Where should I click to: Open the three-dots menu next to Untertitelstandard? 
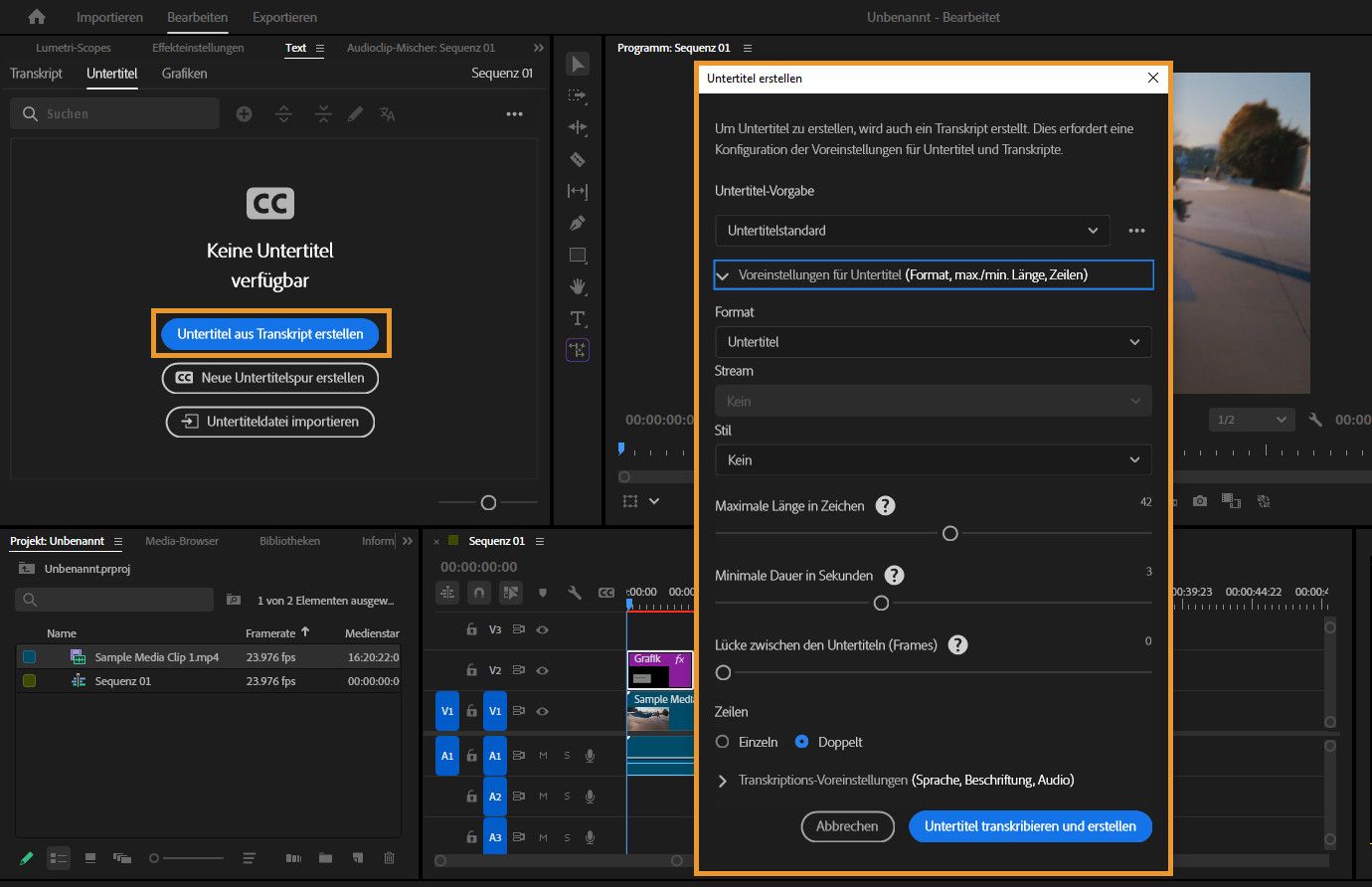(1136, 231)
